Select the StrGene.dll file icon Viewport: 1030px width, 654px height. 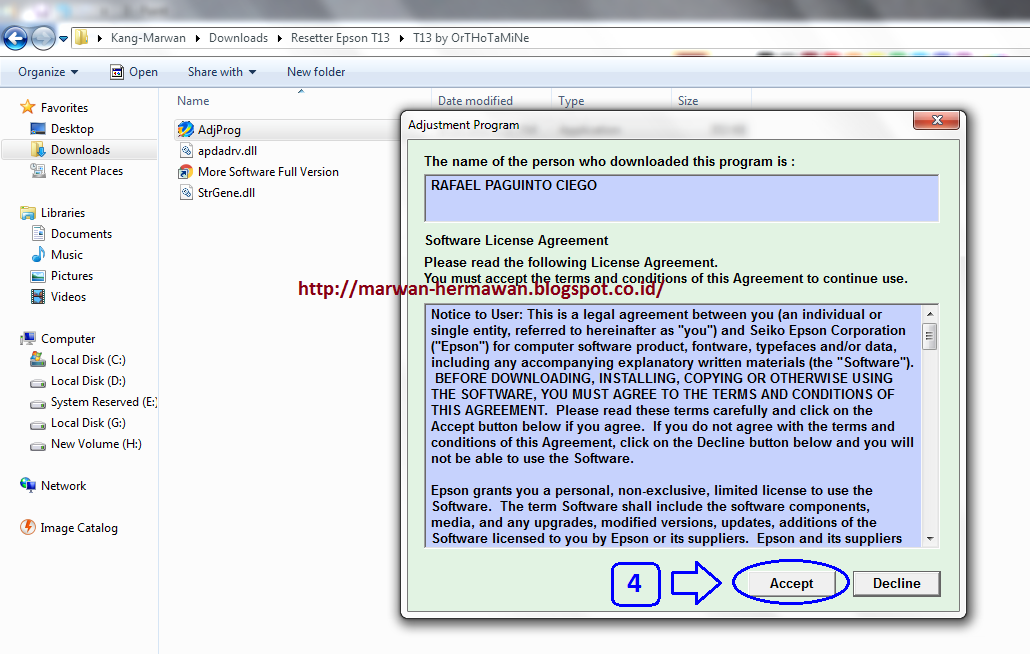[x=187, y=193]
